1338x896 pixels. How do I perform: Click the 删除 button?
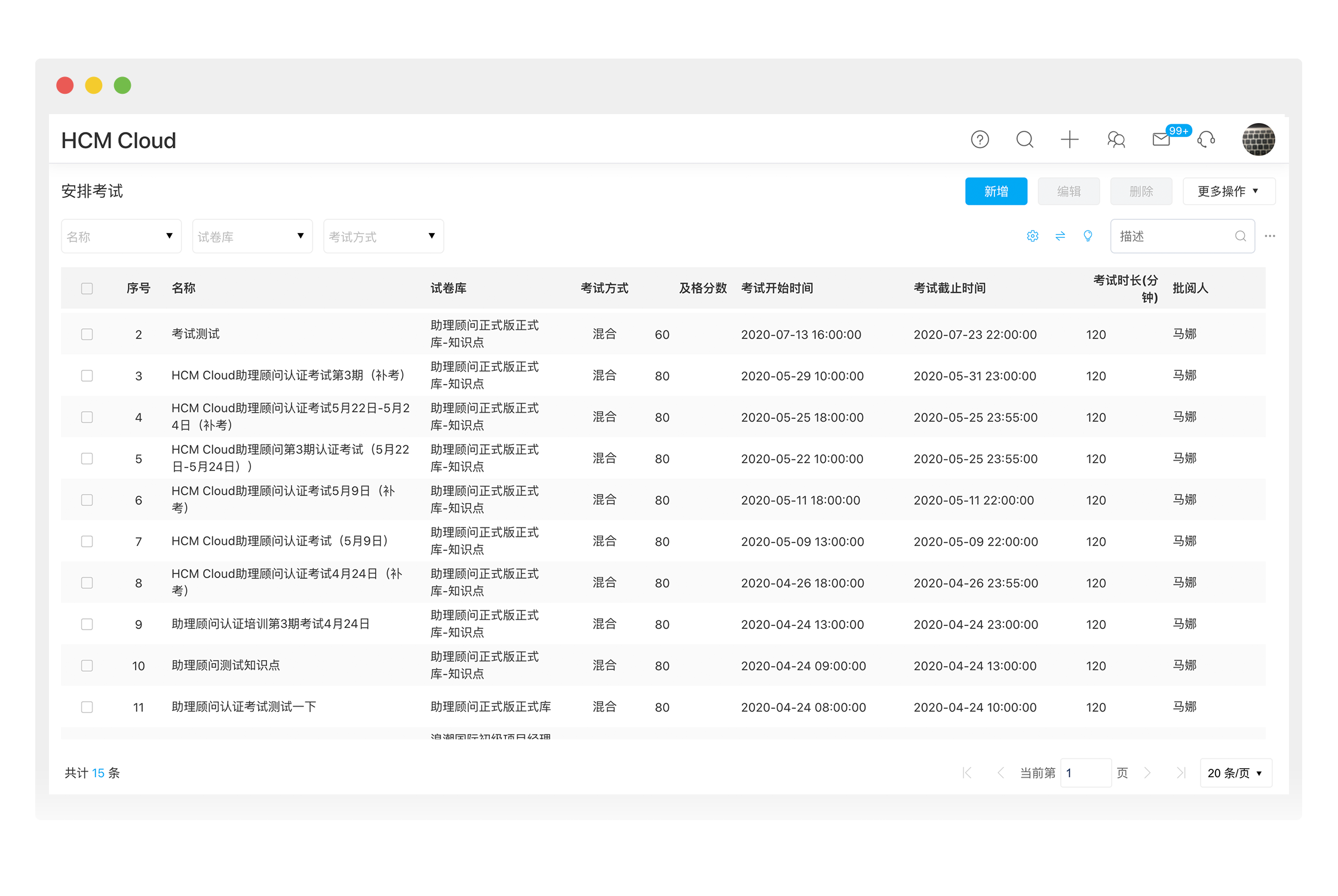[x=1141, y=191]
